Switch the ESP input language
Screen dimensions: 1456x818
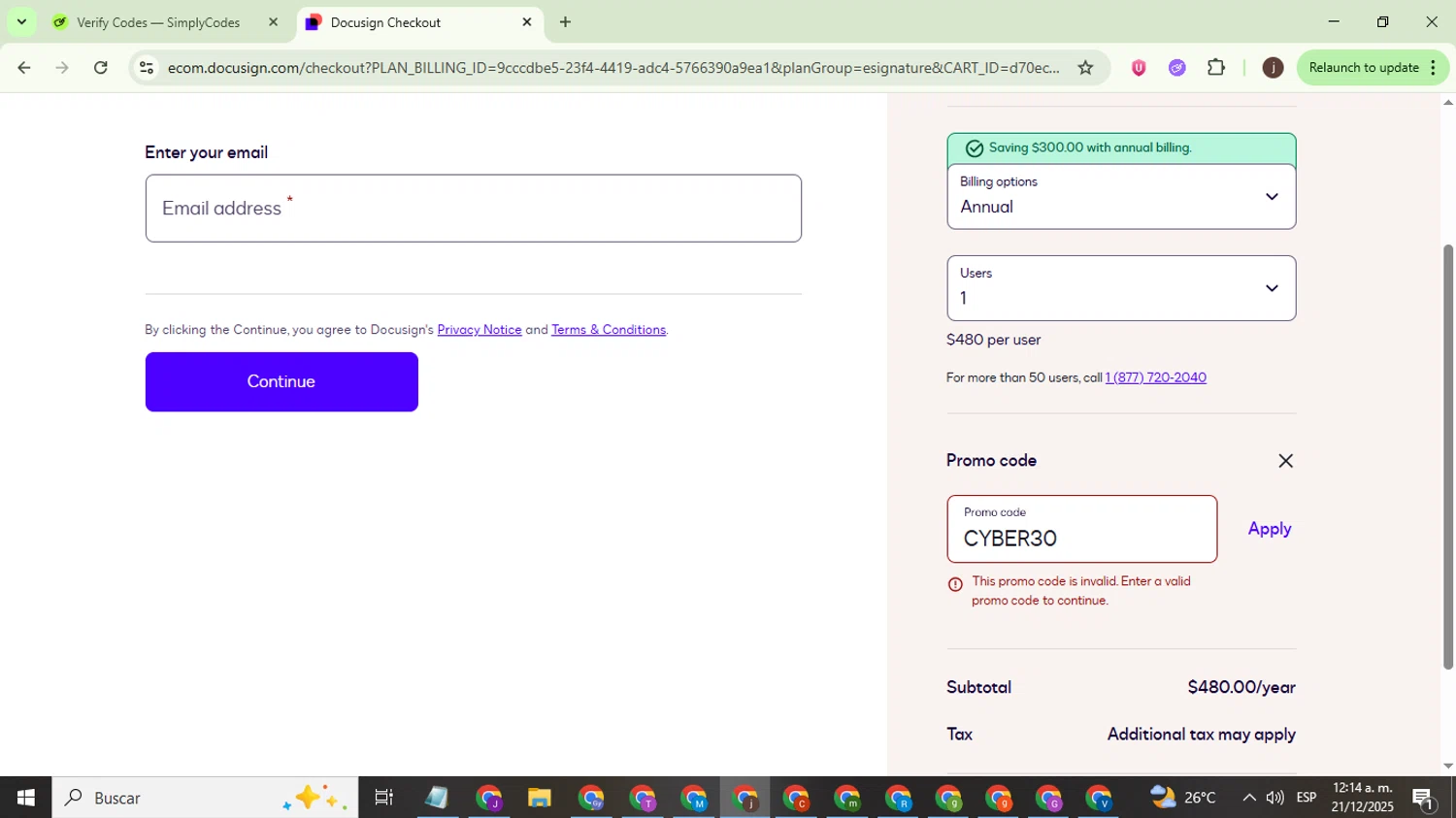pyautogui.click(x=1307, y=798)
